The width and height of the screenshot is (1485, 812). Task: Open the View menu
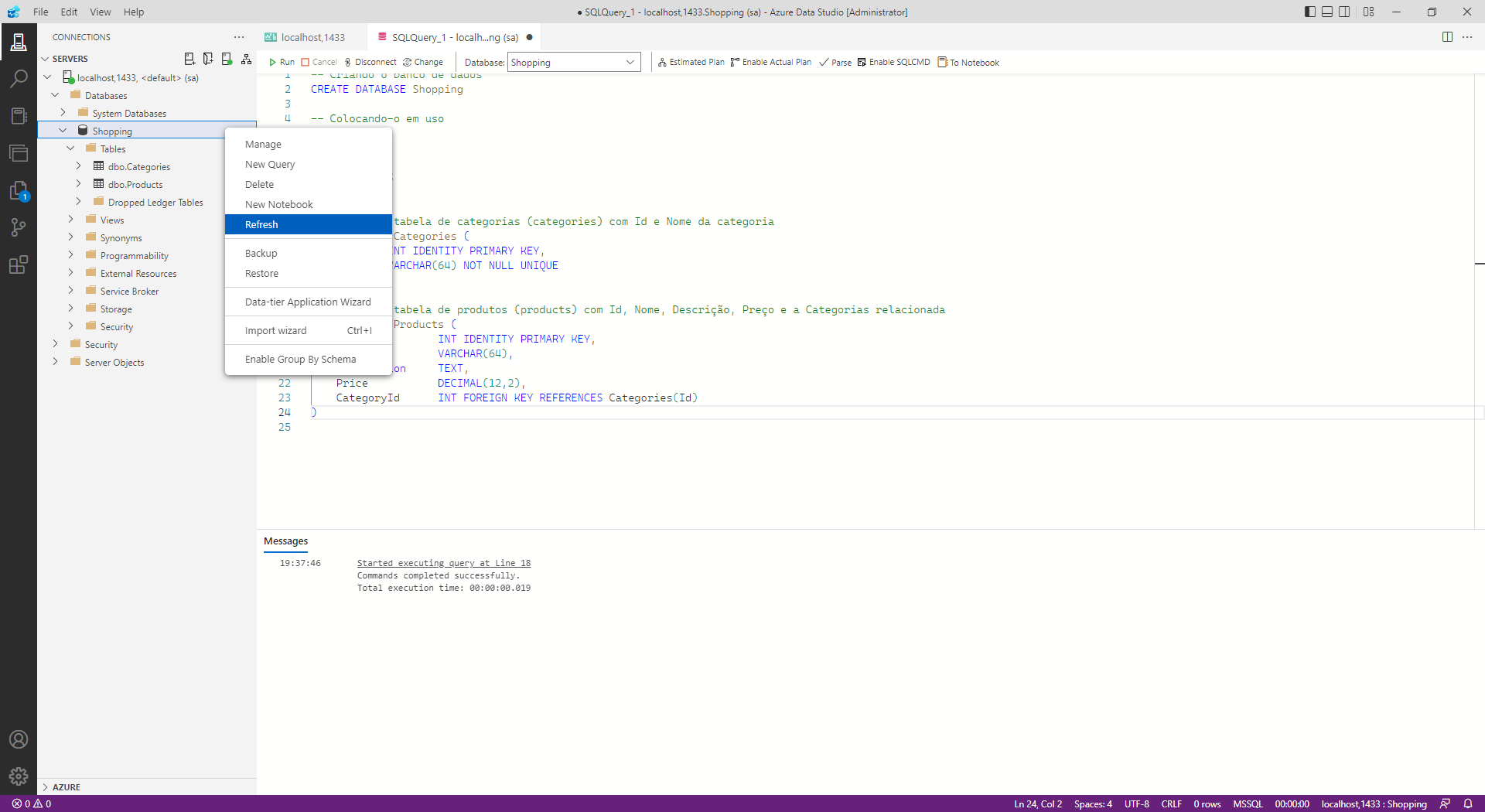click(101, 12)
